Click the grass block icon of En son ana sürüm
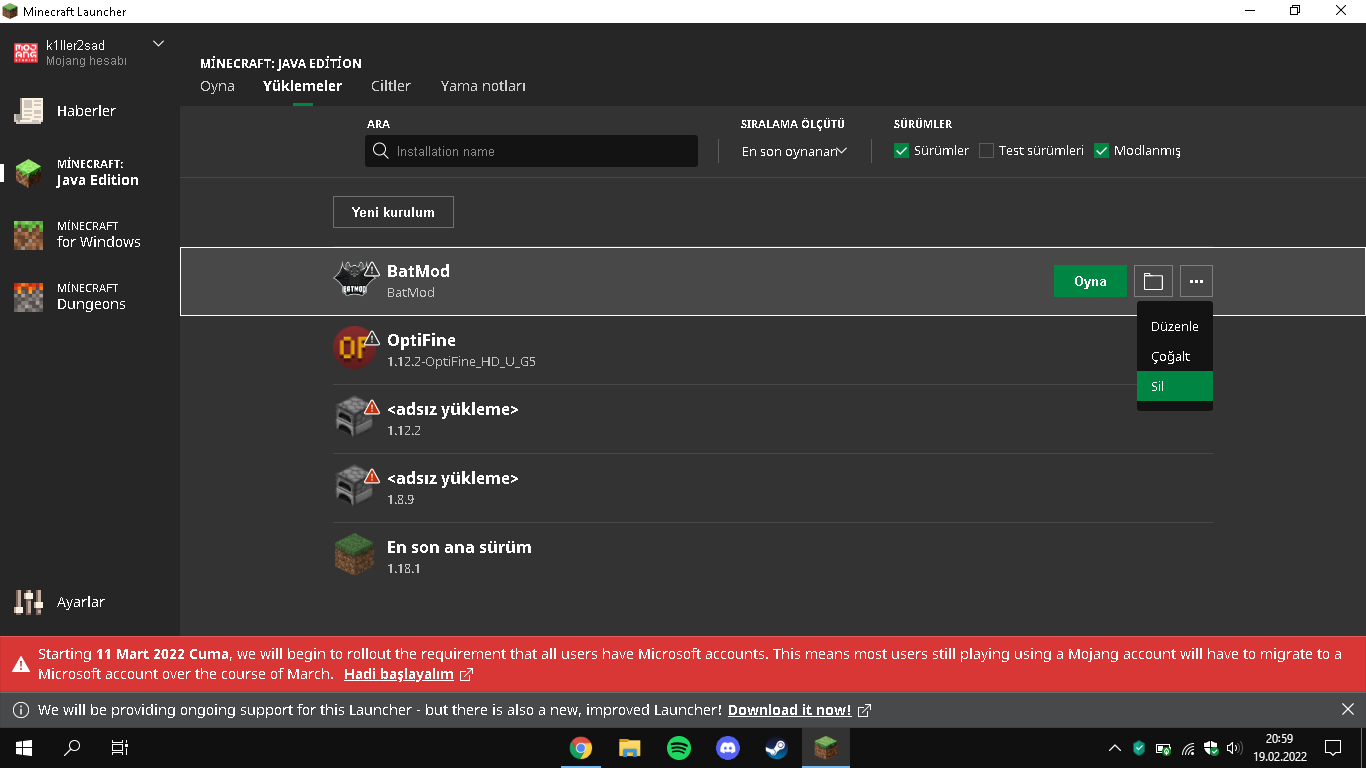 click(353, 555)
